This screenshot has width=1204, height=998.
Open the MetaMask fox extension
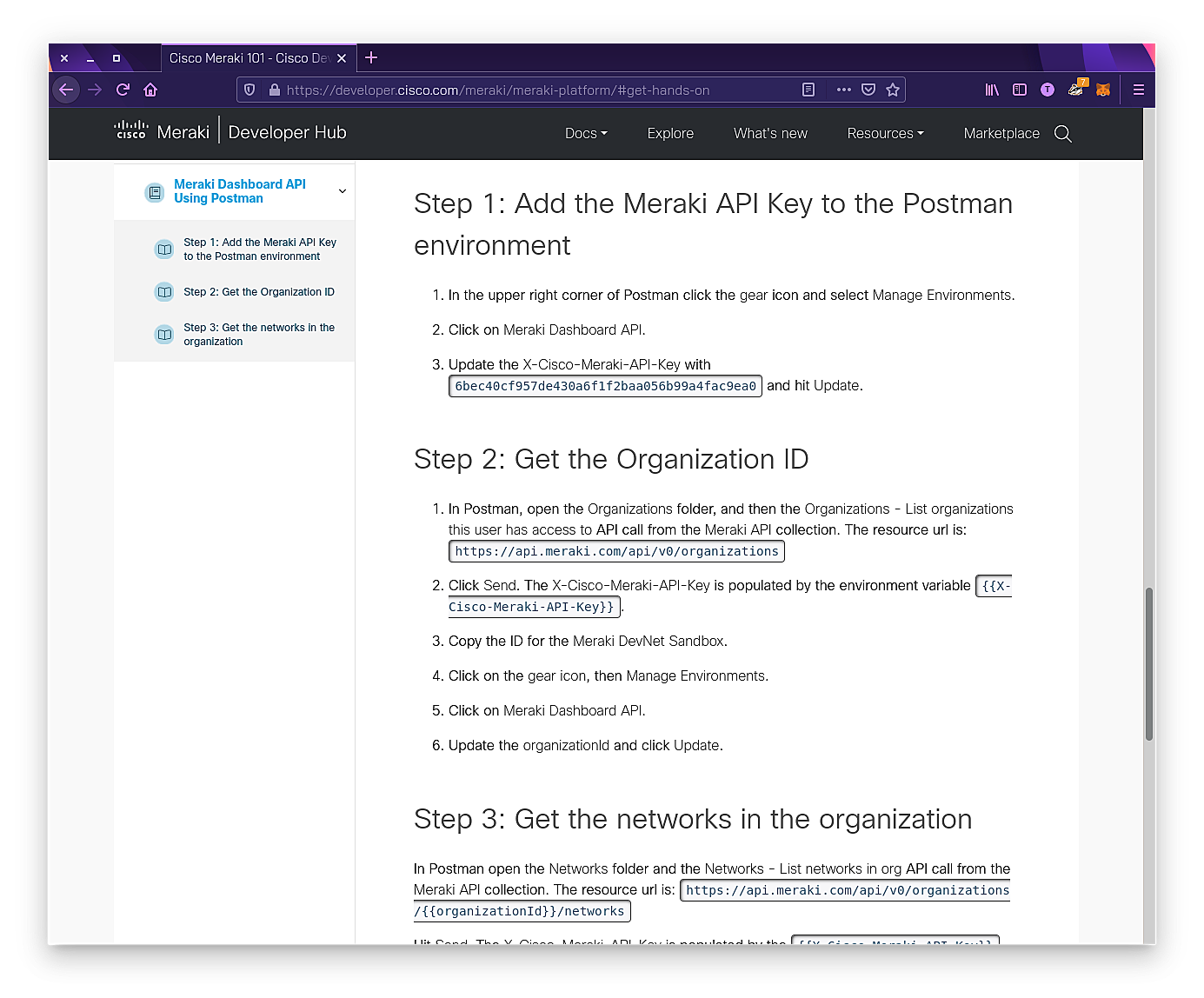[x=1103, y=90]
